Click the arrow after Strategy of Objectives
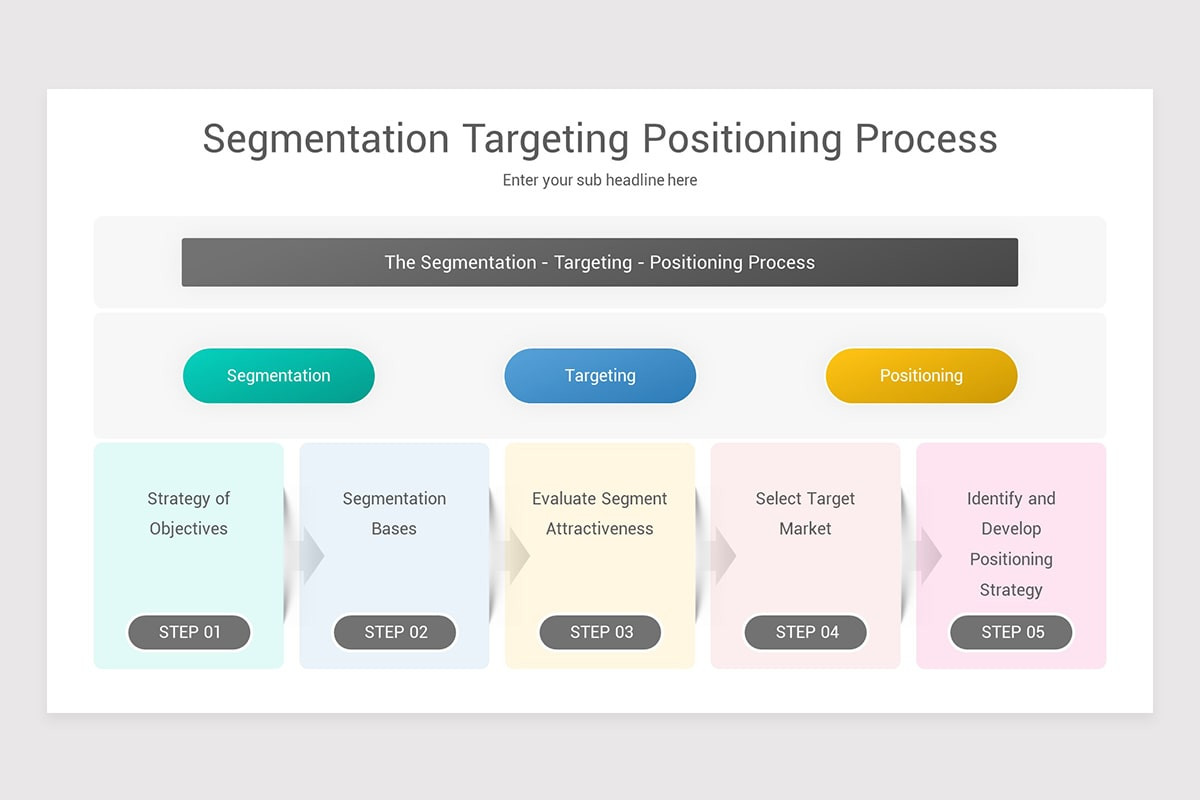This screenshot has width=1200, height=800. point(305,556)
